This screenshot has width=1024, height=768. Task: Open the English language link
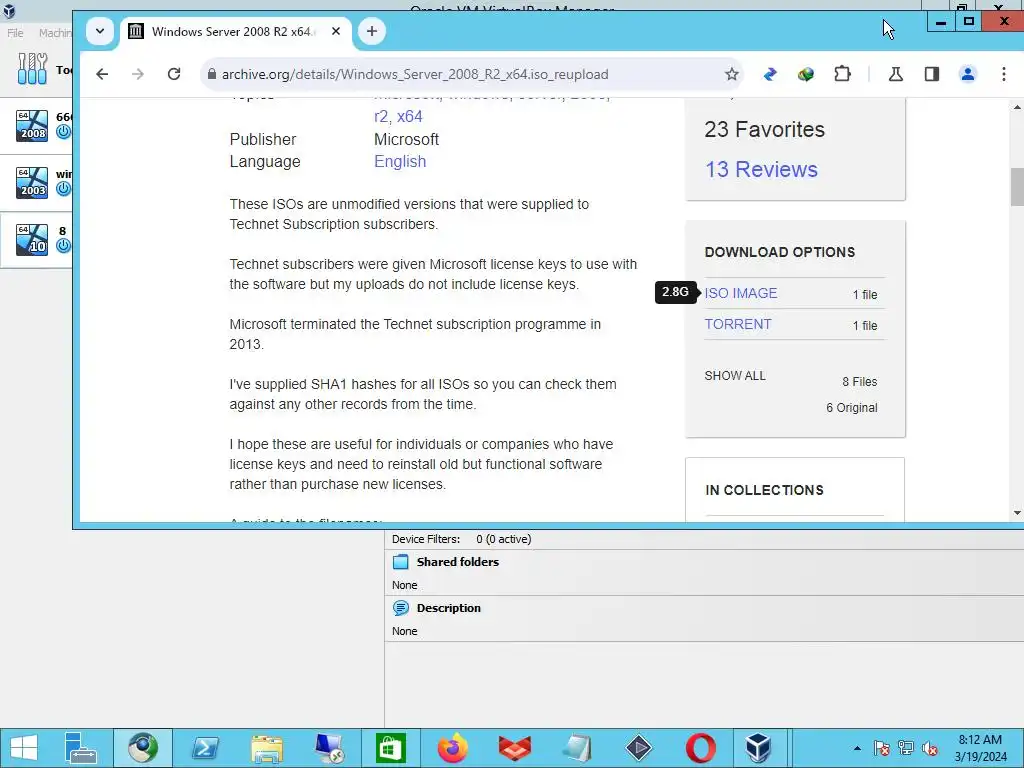coord(400,161)
